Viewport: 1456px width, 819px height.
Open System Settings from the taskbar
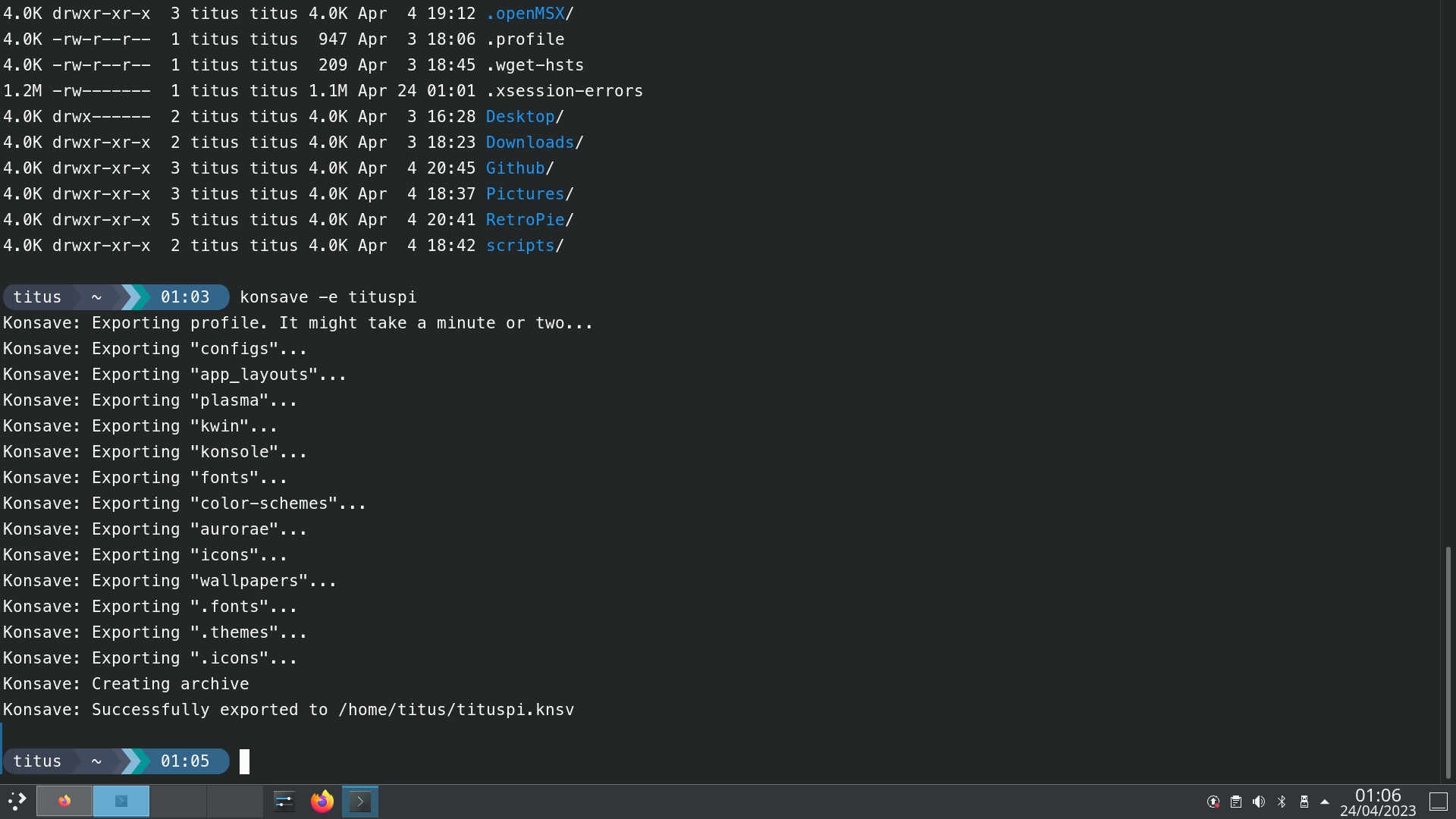click(284, 801)
